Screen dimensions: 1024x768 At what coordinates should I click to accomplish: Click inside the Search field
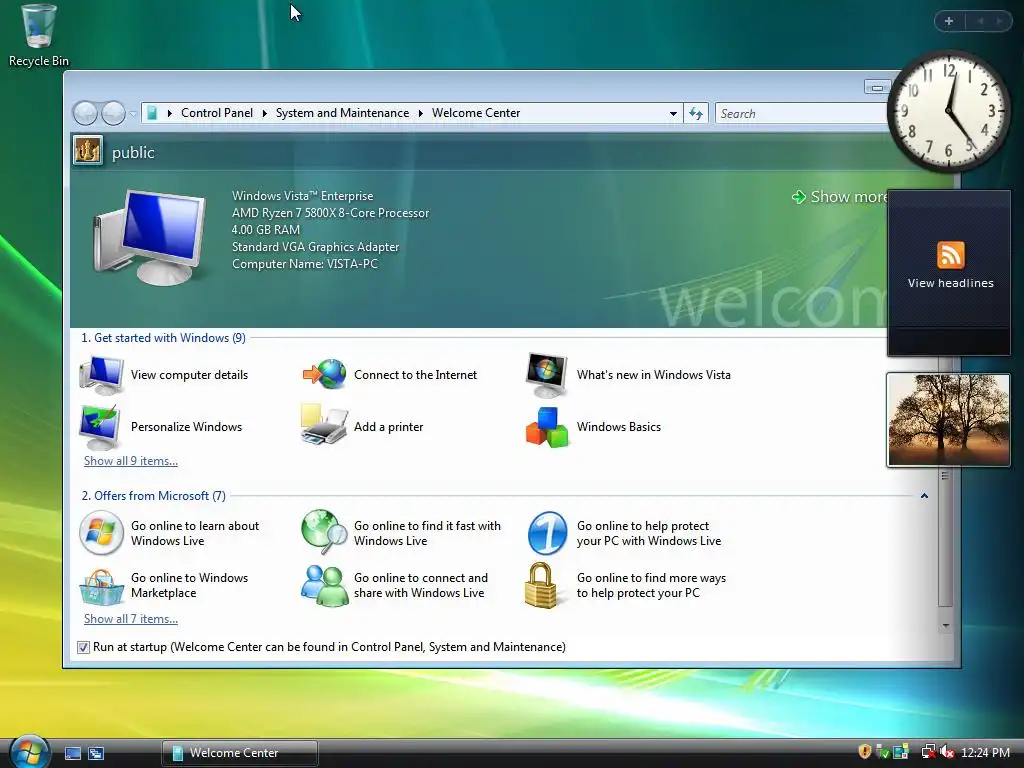802,114
